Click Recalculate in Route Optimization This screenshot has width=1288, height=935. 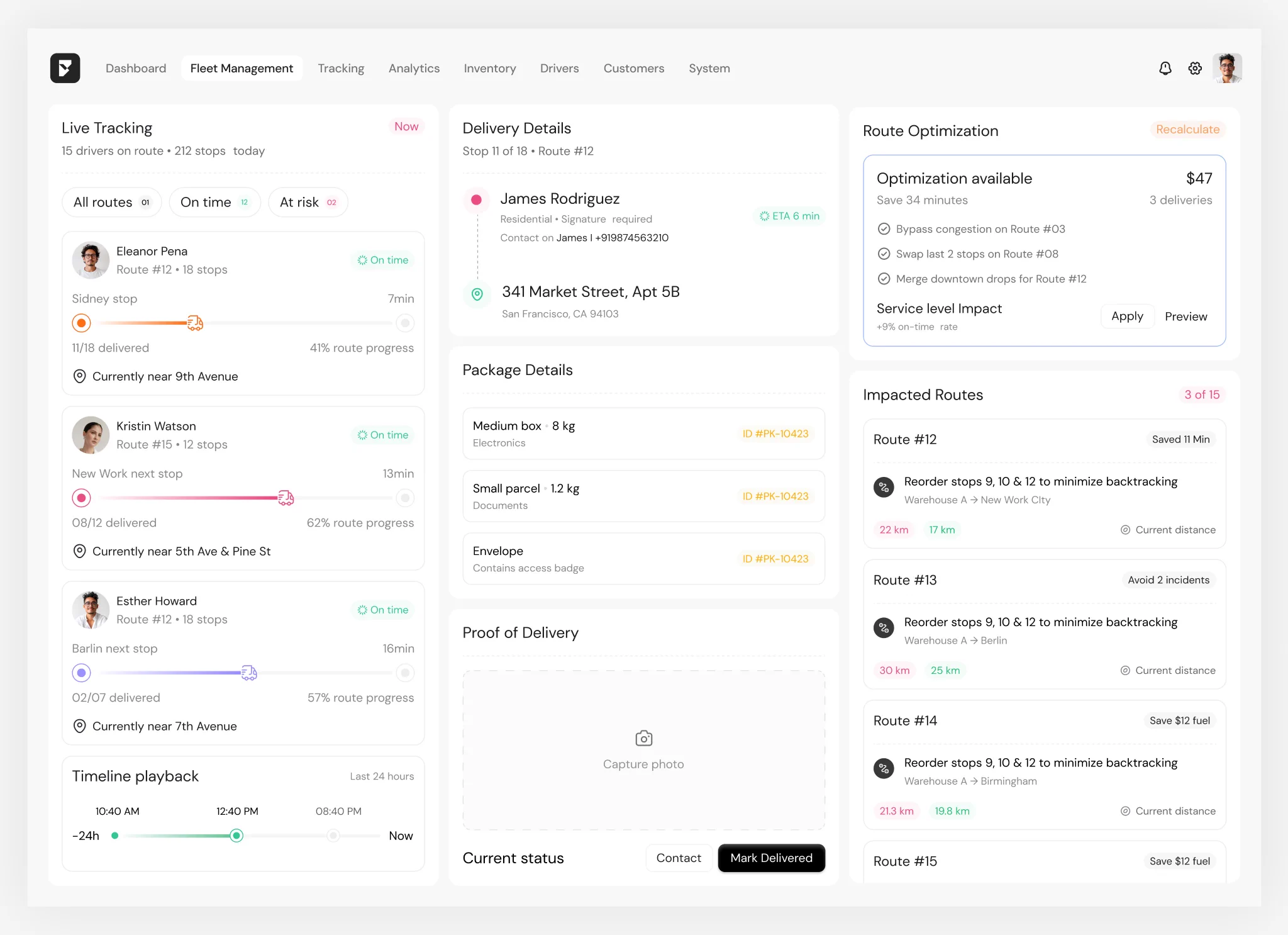(x=1187, y=129)
